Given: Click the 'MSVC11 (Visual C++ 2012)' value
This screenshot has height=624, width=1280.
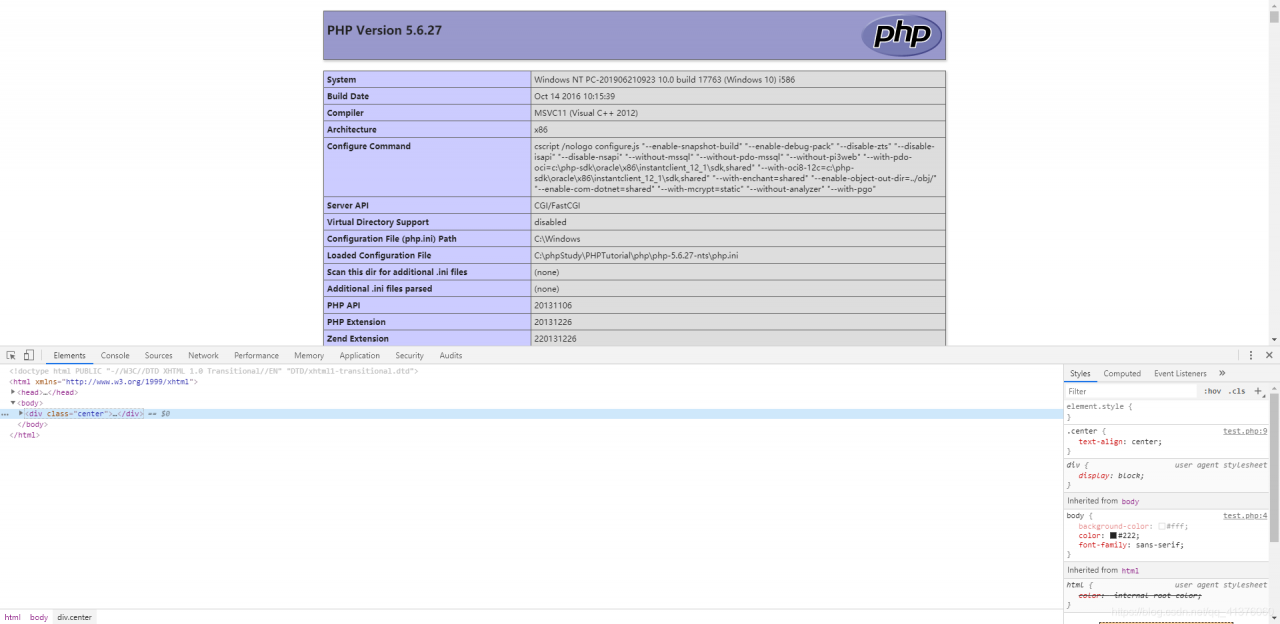Looking at the screenshot, I should (x=586, y=113).
